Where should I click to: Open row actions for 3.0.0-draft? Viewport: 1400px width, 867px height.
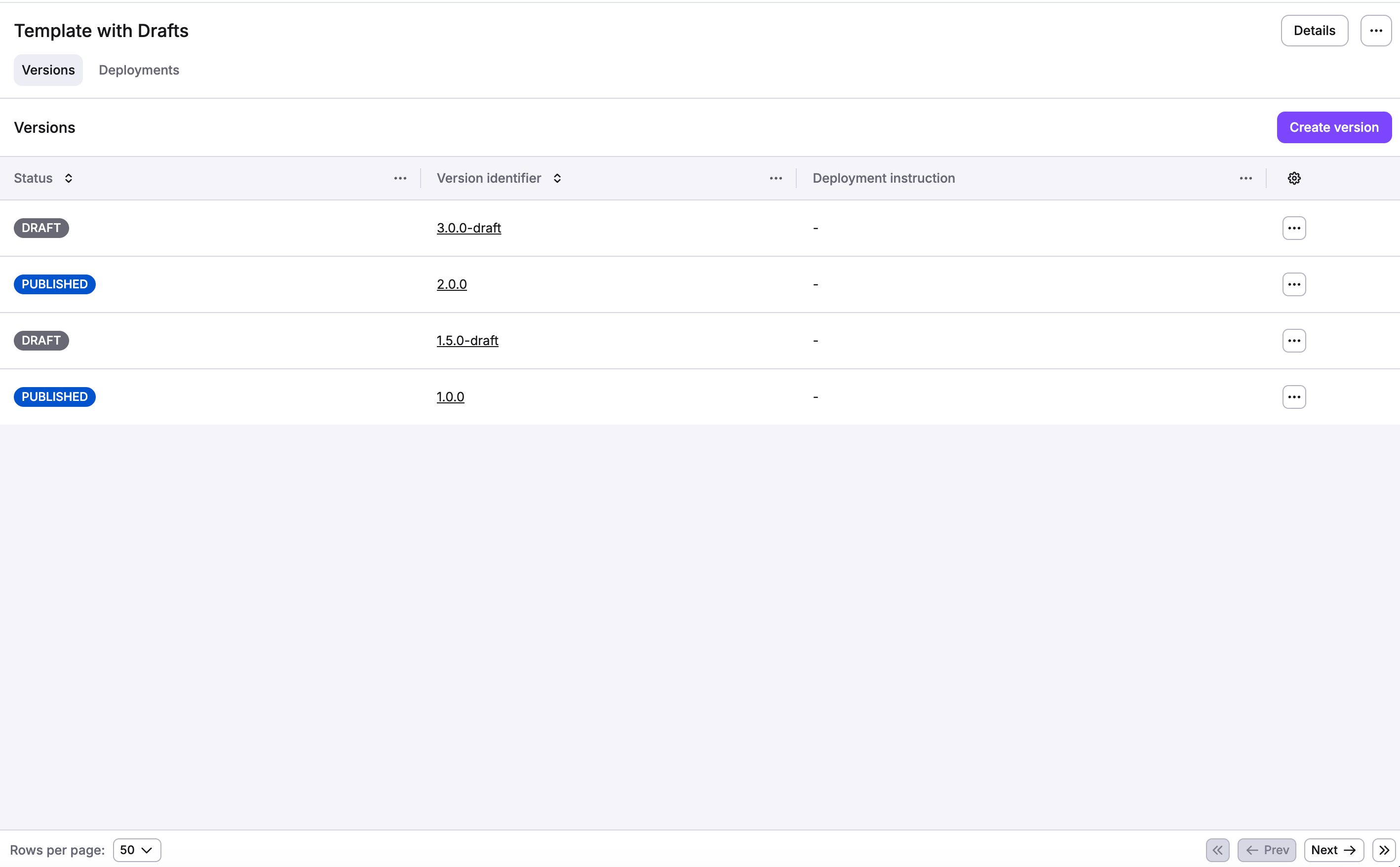click(1294, 228)
